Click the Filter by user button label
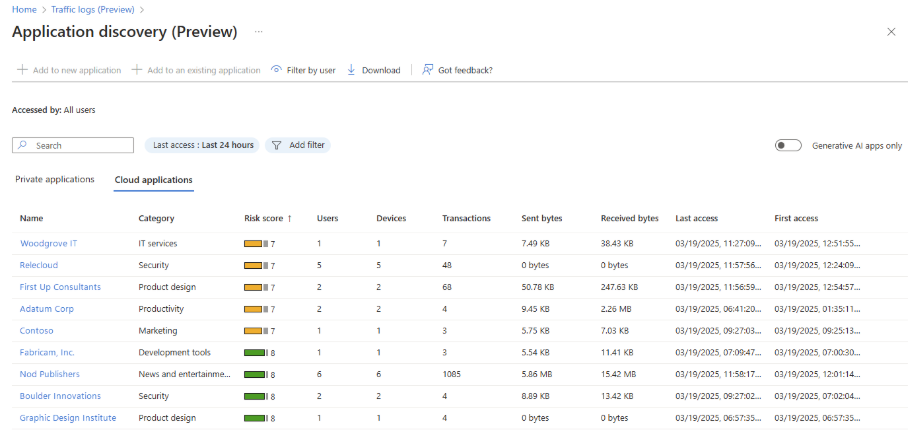 pos(311,70)
